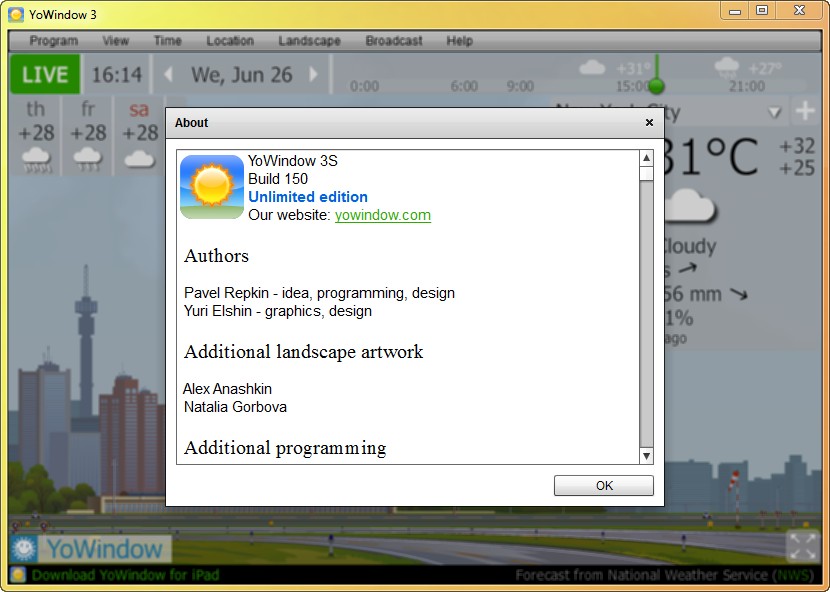Viewport: 830px width, 592px height.
Task: Click the rain cloud icon above 21:00
Action: (x=727, y=68)
